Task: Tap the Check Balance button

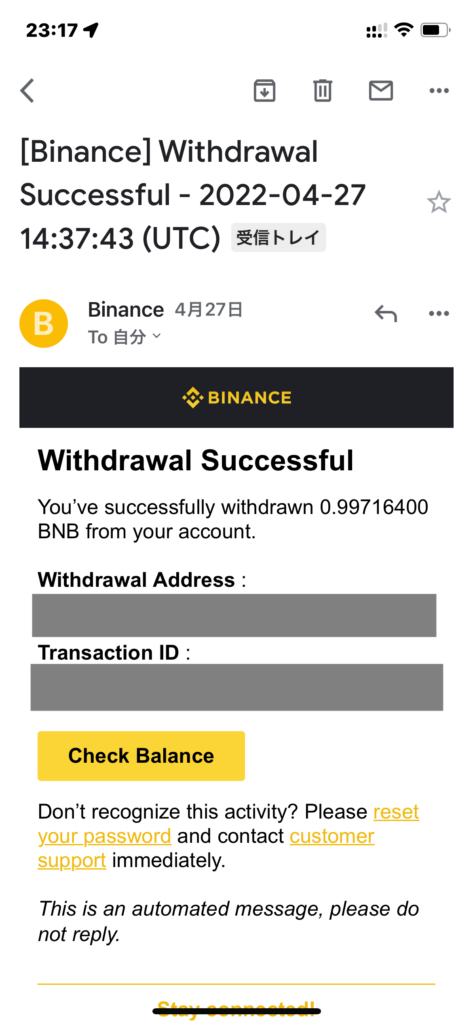Action: 141,756
